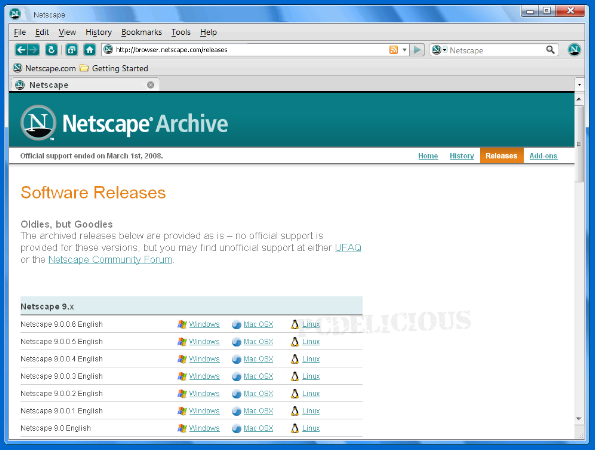
Task: Click the scrollbar up arrow
Action: coord(579,99)
